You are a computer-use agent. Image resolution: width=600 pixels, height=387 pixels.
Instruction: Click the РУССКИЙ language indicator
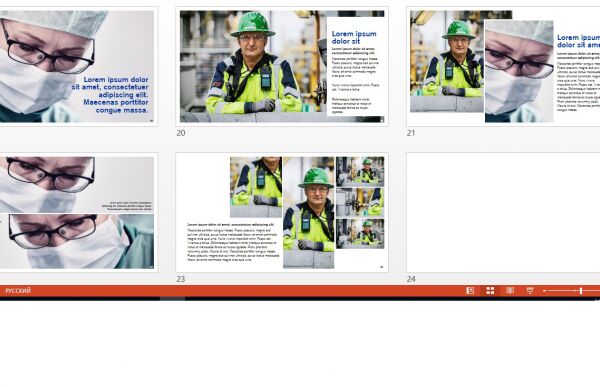[18, 291]
